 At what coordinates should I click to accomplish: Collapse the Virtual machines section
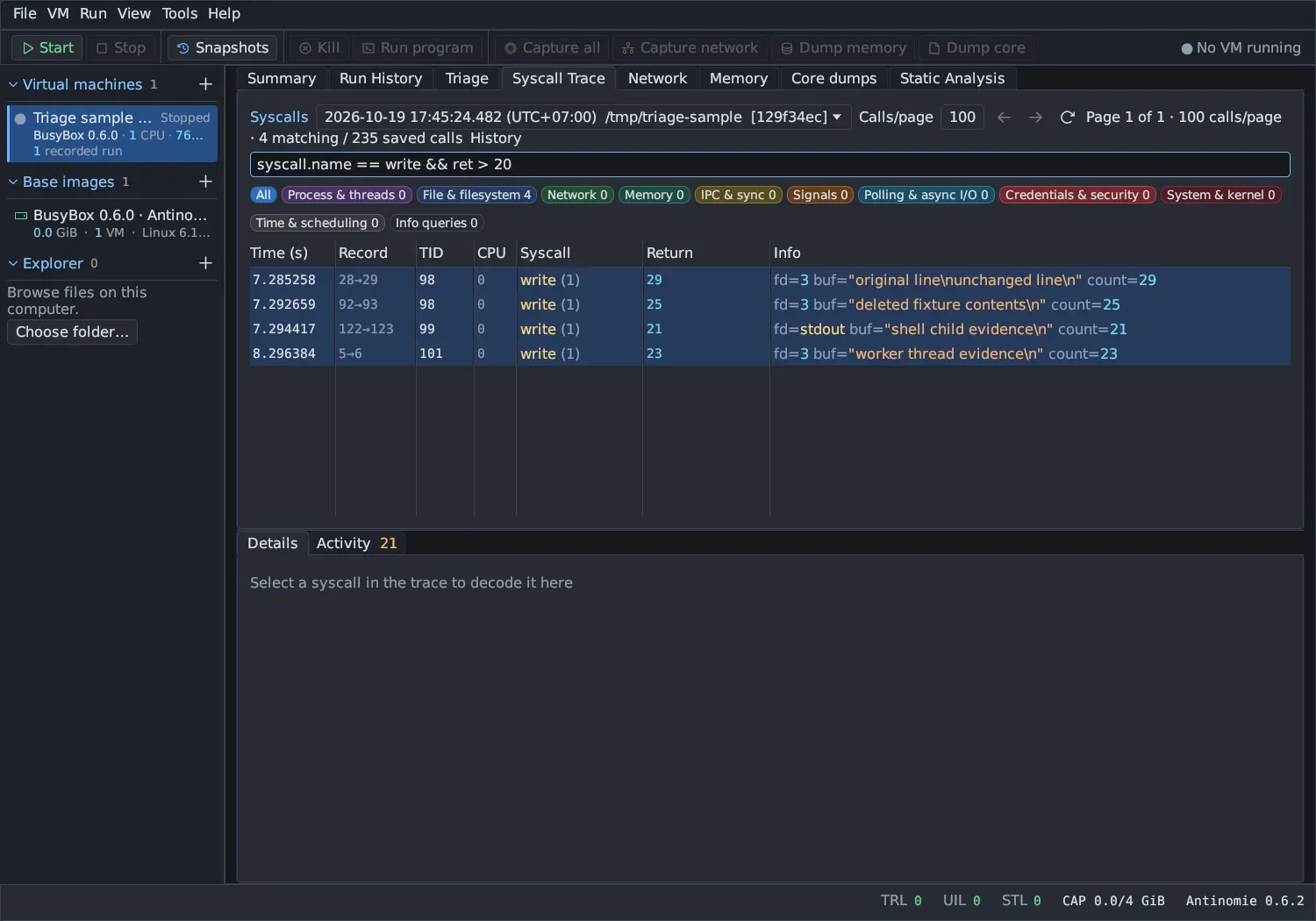click(13, 84)
